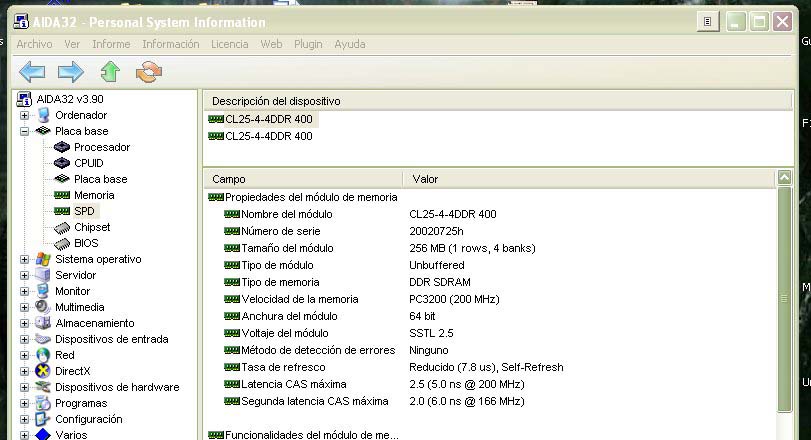Expand the Dispositivos de entrada node
The height and width of the screenshot is (440, 811).
[x=24, y=339]
